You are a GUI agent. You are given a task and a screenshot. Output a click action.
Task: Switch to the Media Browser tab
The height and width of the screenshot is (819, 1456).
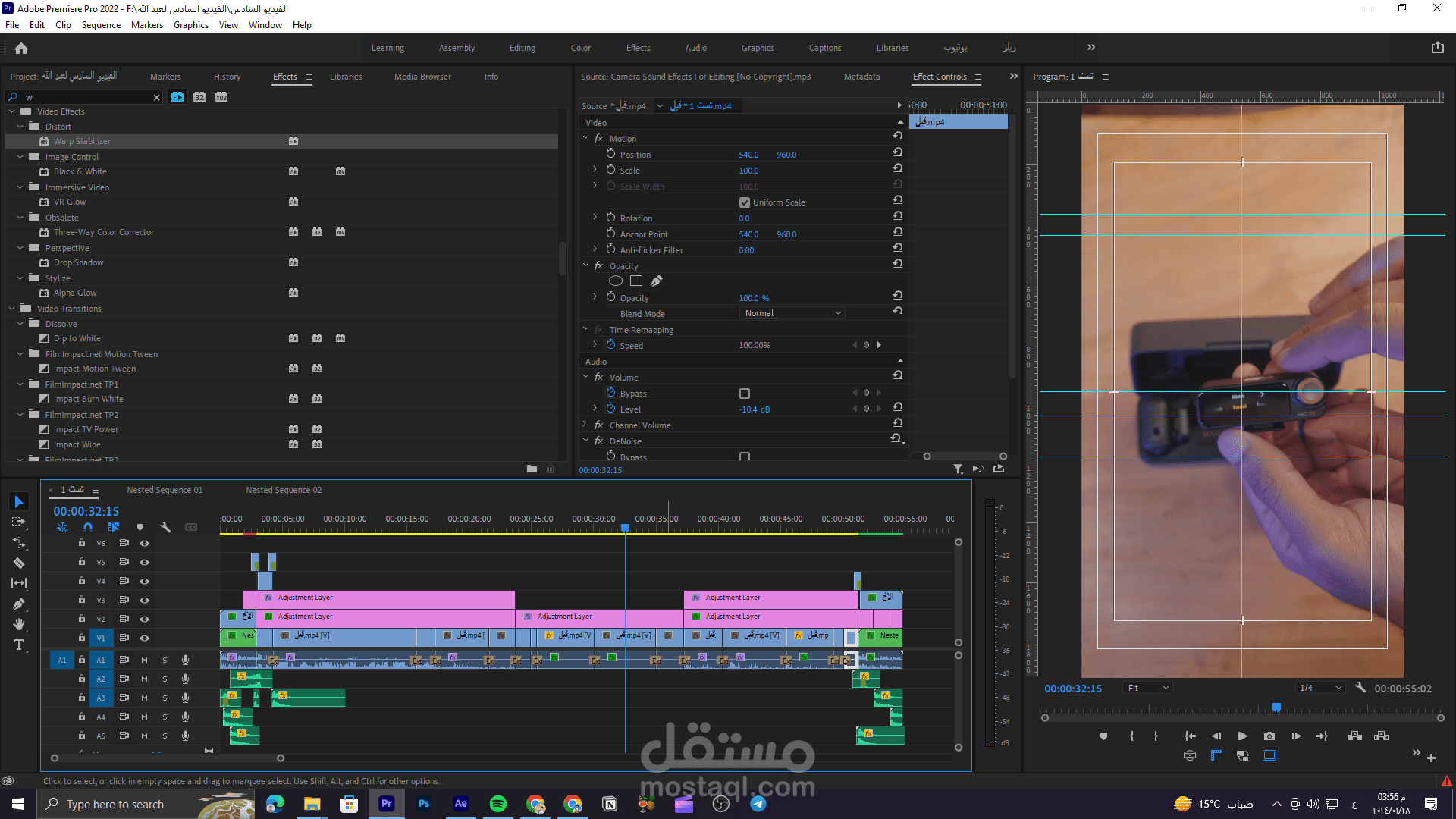[422, 77]
